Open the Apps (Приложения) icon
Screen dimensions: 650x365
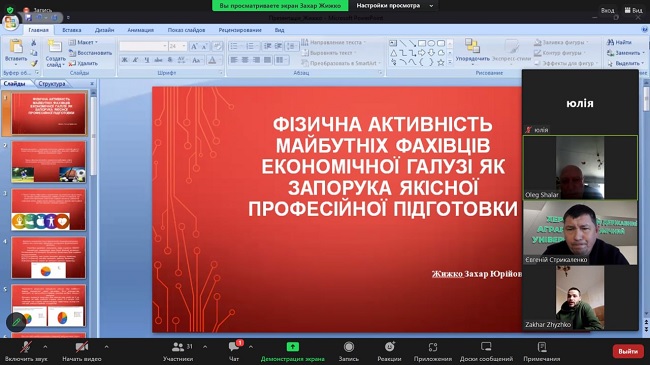(x=433, y=347)
